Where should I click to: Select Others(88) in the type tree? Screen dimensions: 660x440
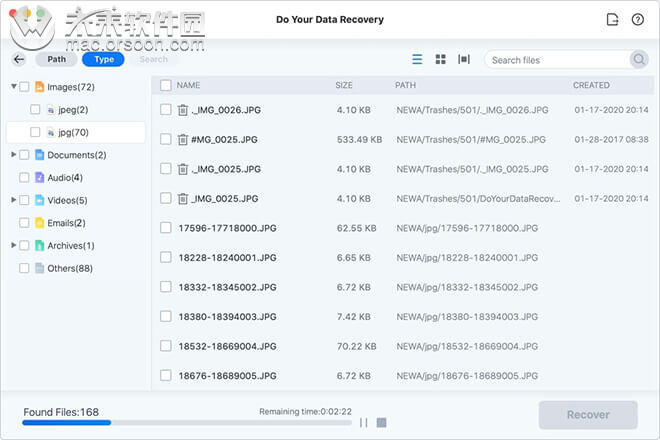[x=70, y=268]
